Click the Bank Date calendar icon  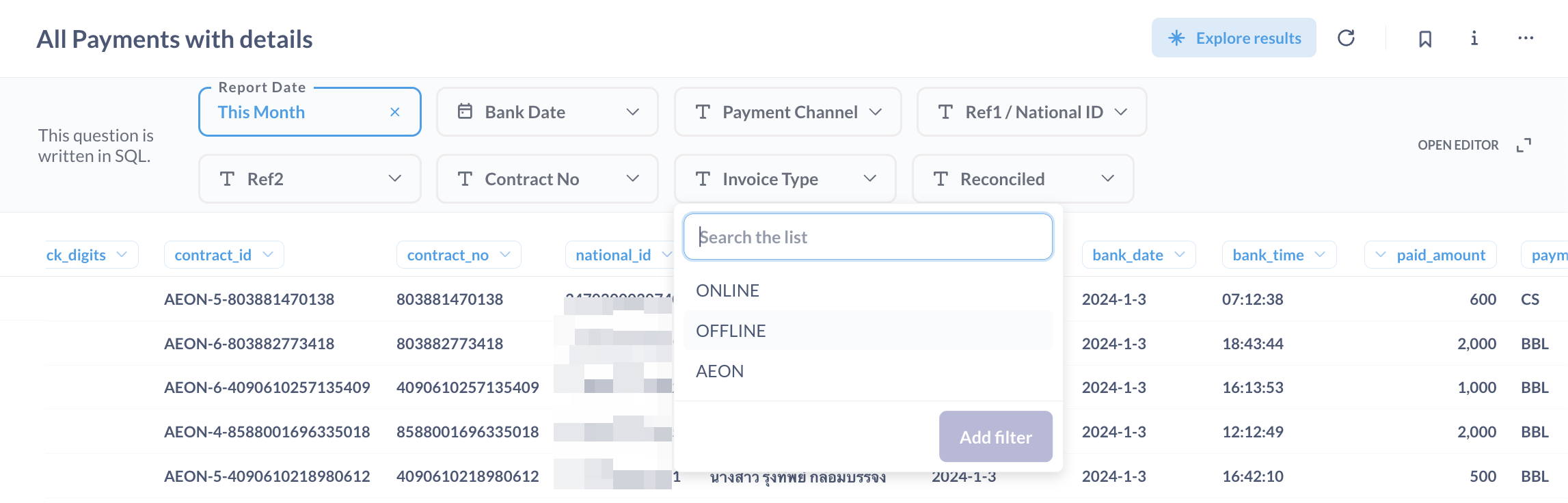[x=465, y=111]
